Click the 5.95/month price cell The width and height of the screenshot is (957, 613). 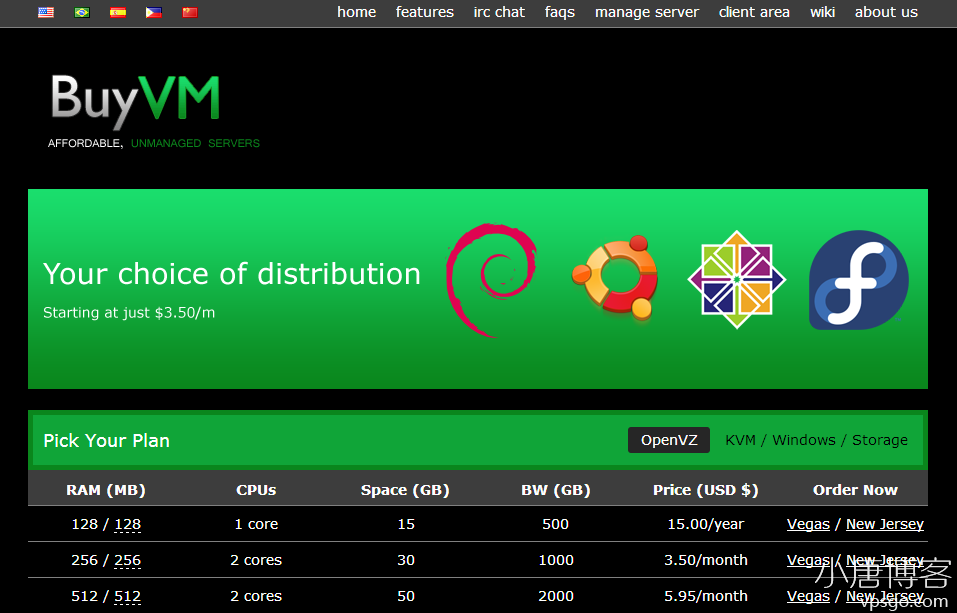pyautogui.click(x=706, y=597)
